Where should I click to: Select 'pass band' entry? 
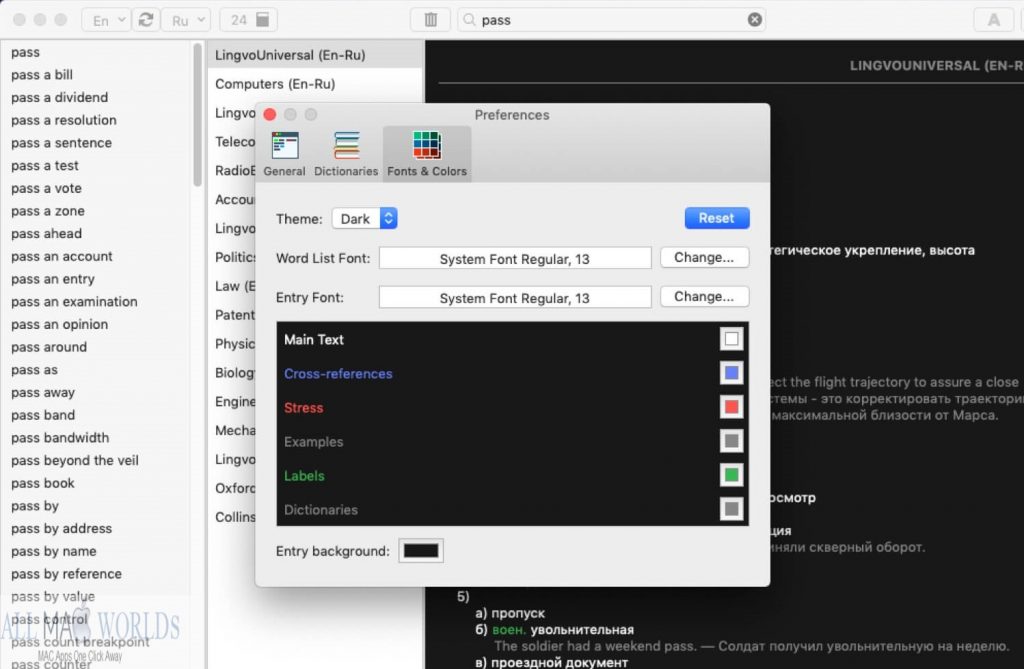(42, 415)
